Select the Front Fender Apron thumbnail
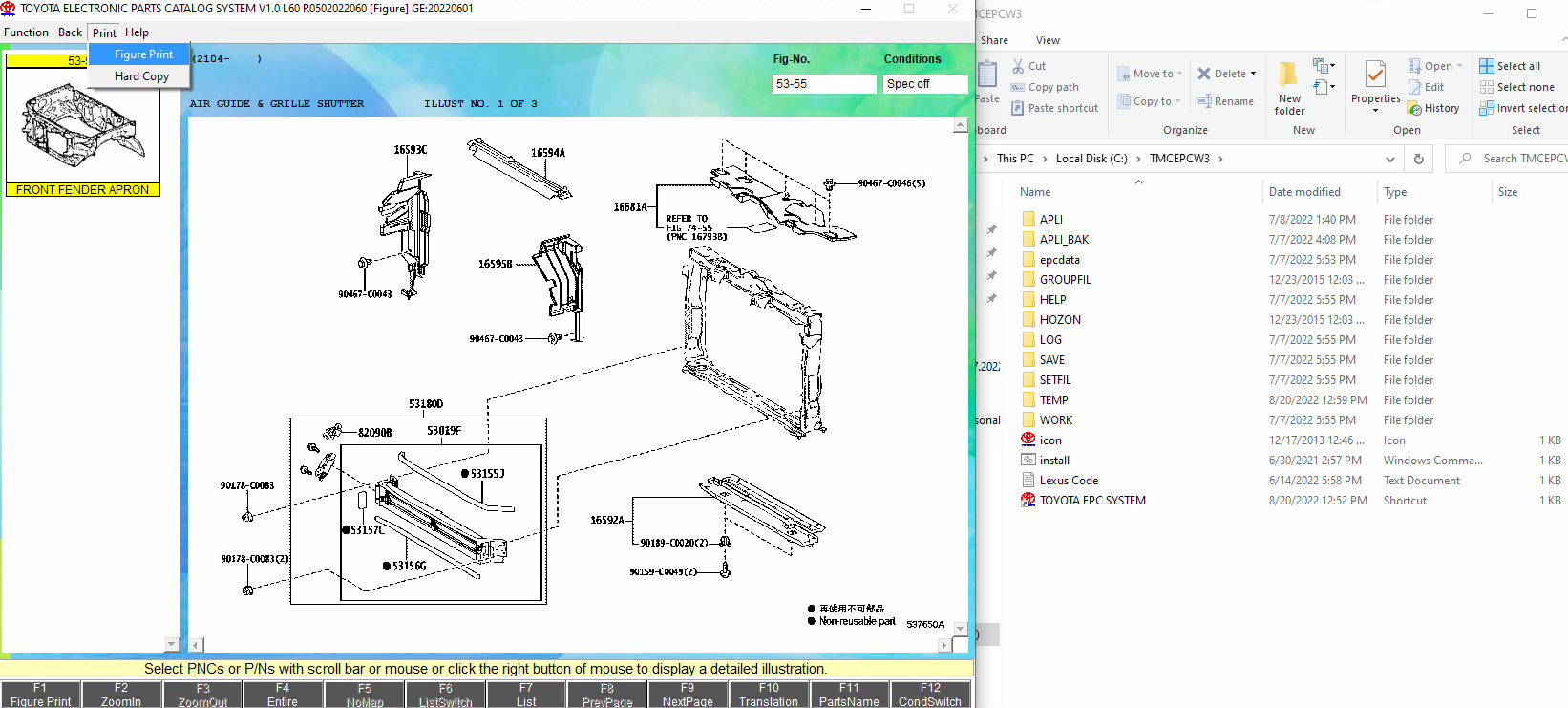The height and width of the screenshot is (708, 1568). pyautogui.click(x=83, y=126)
